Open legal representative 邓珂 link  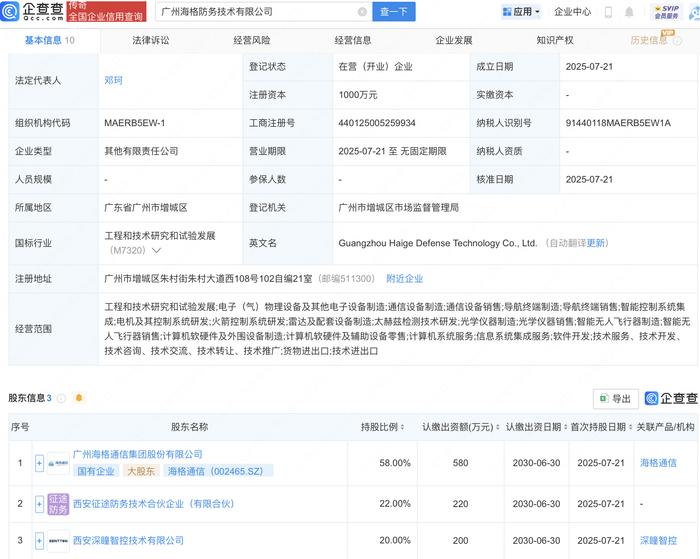(x=113, y=81)
